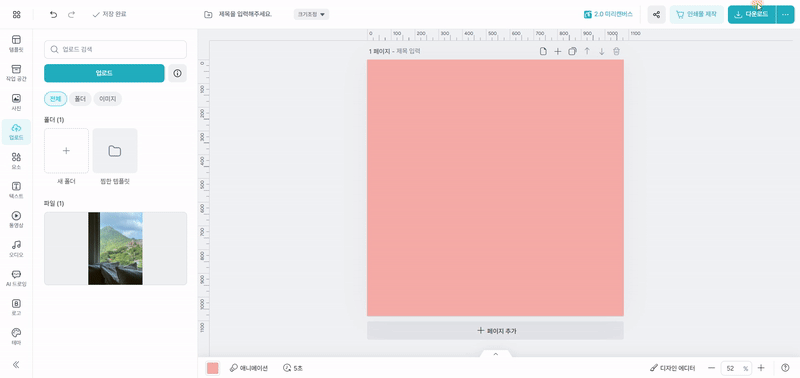Click the undo arrow

pos(54,14)
